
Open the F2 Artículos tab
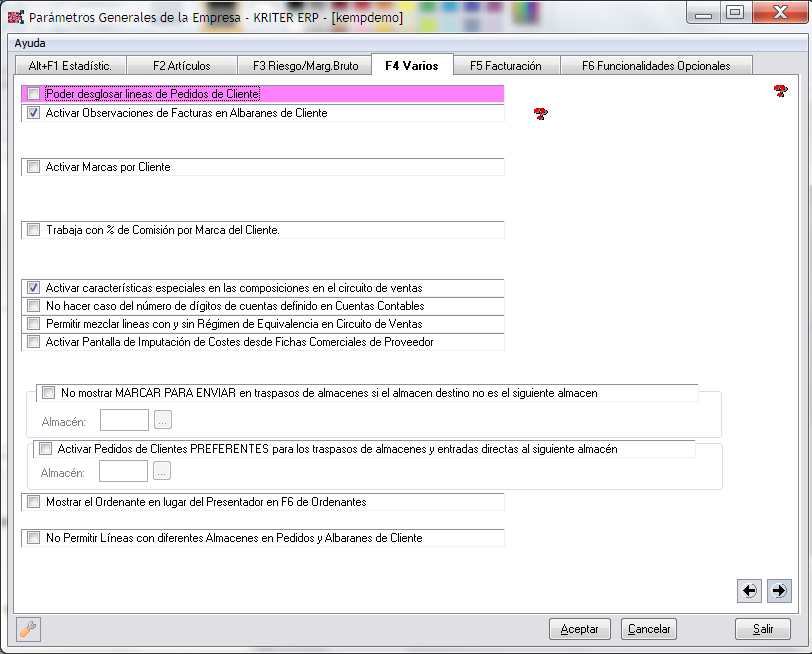click(x=181, y=66)
